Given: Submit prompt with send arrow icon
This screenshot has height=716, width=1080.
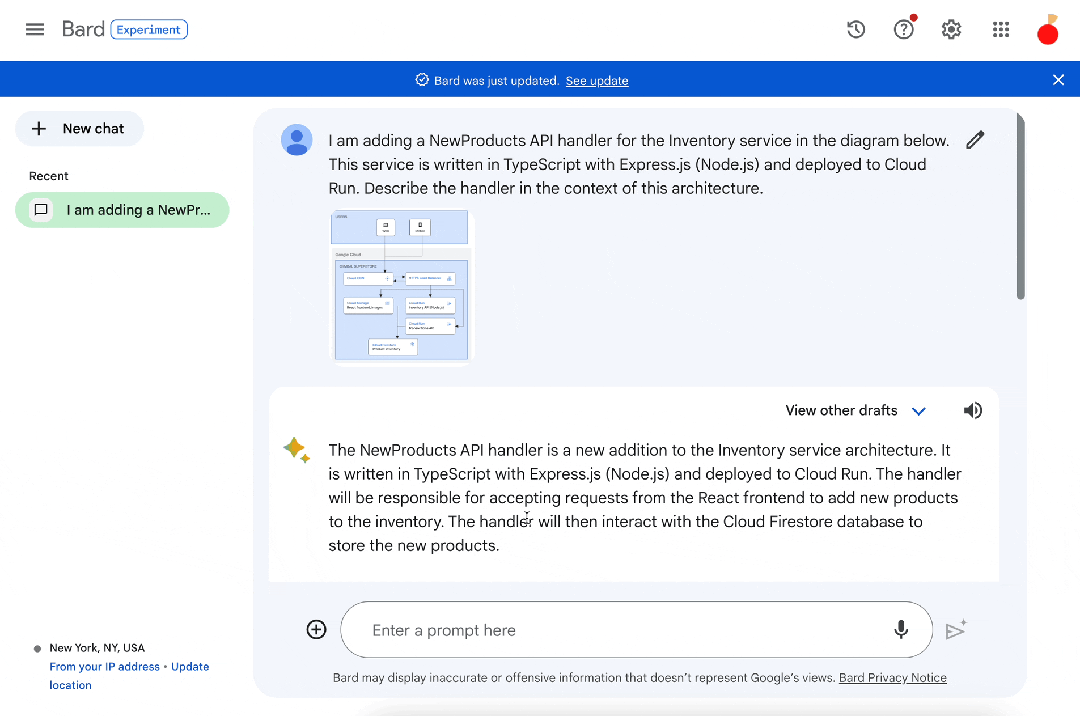Looking at the screenshot, I should (956, 629).
